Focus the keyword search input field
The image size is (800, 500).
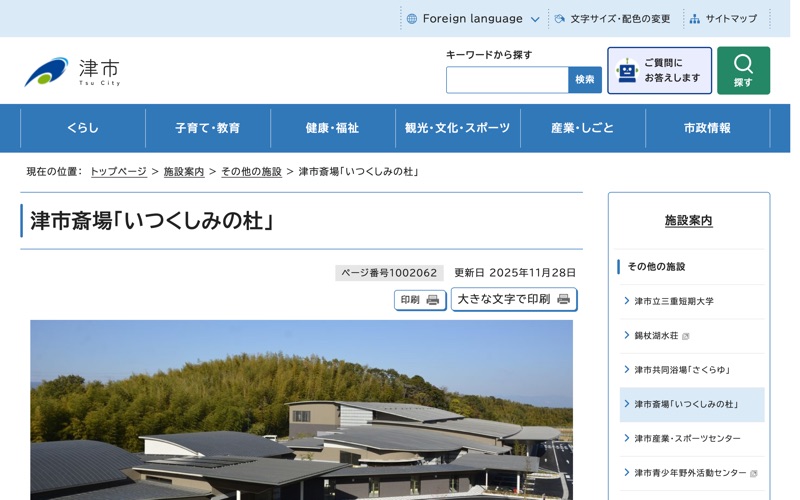tap(507, 80)
